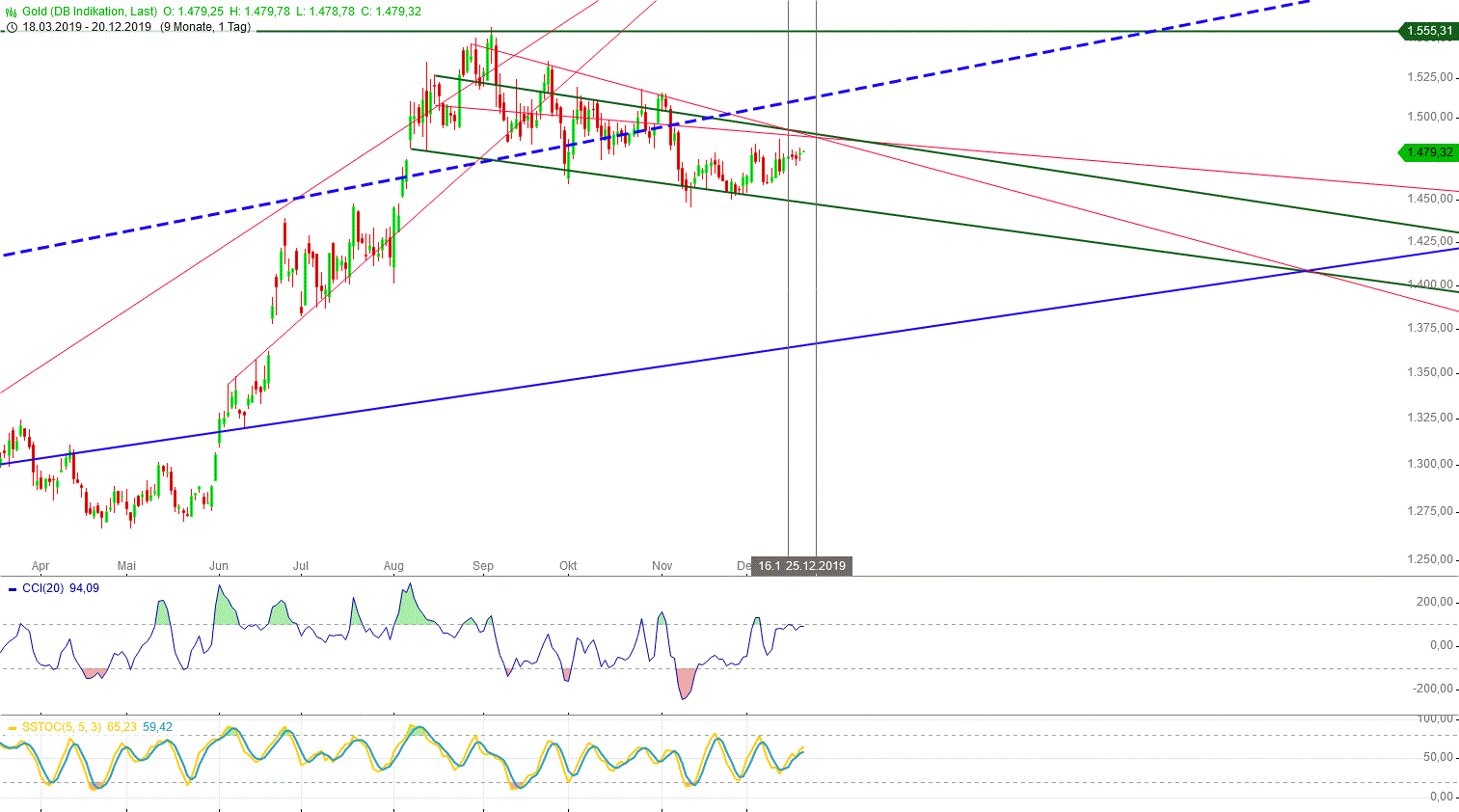Click the (9 Monate, 1 Tag) period label

point(205,27)
